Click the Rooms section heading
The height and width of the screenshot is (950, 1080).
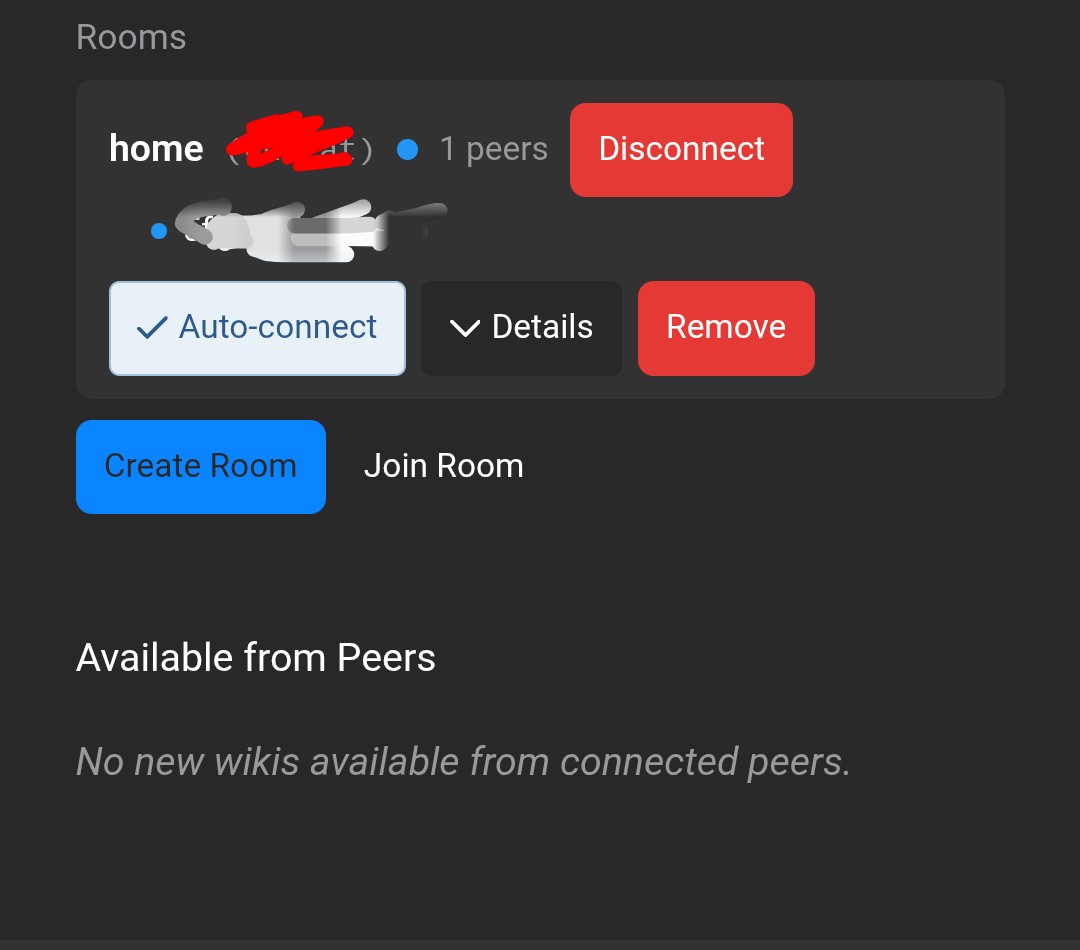[x=131, y=37]
